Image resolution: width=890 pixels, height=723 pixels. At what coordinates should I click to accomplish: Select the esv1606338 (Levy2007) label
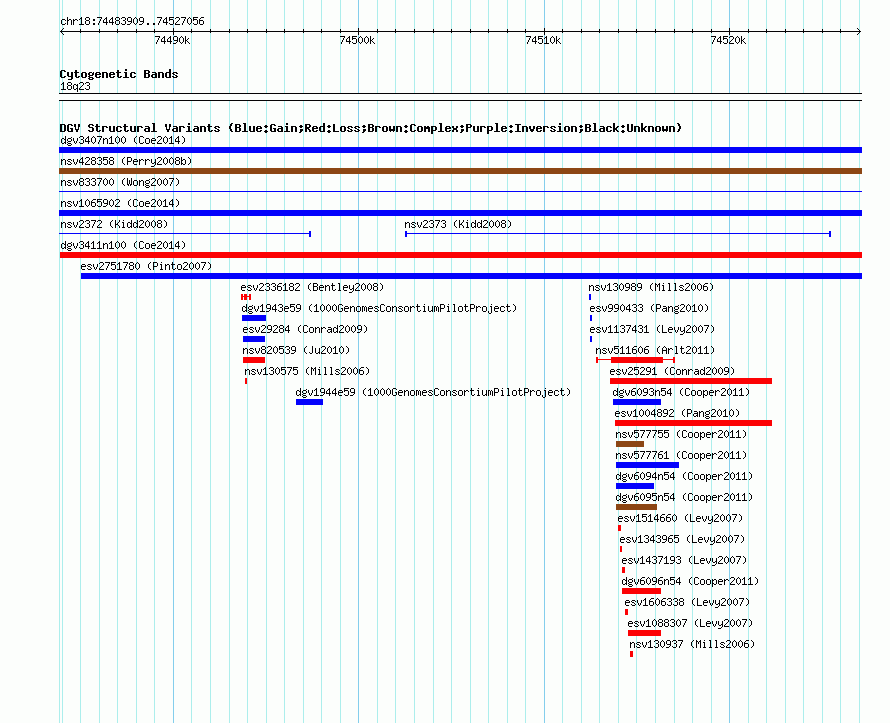[x=687, y=602]
